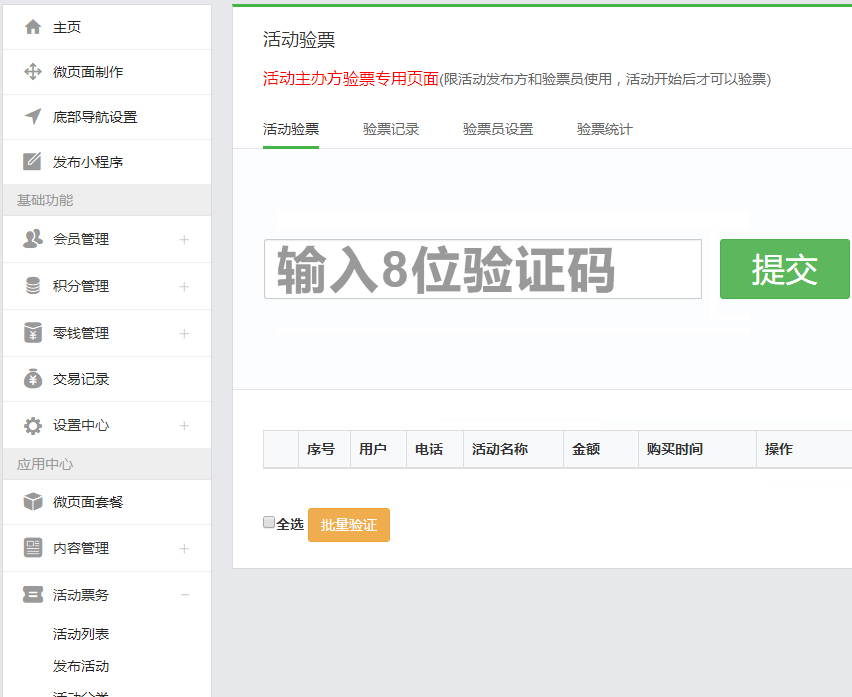The image size is (852, 697).
Task: Collapse the 活动票务 minus sign
Action: 184,595
